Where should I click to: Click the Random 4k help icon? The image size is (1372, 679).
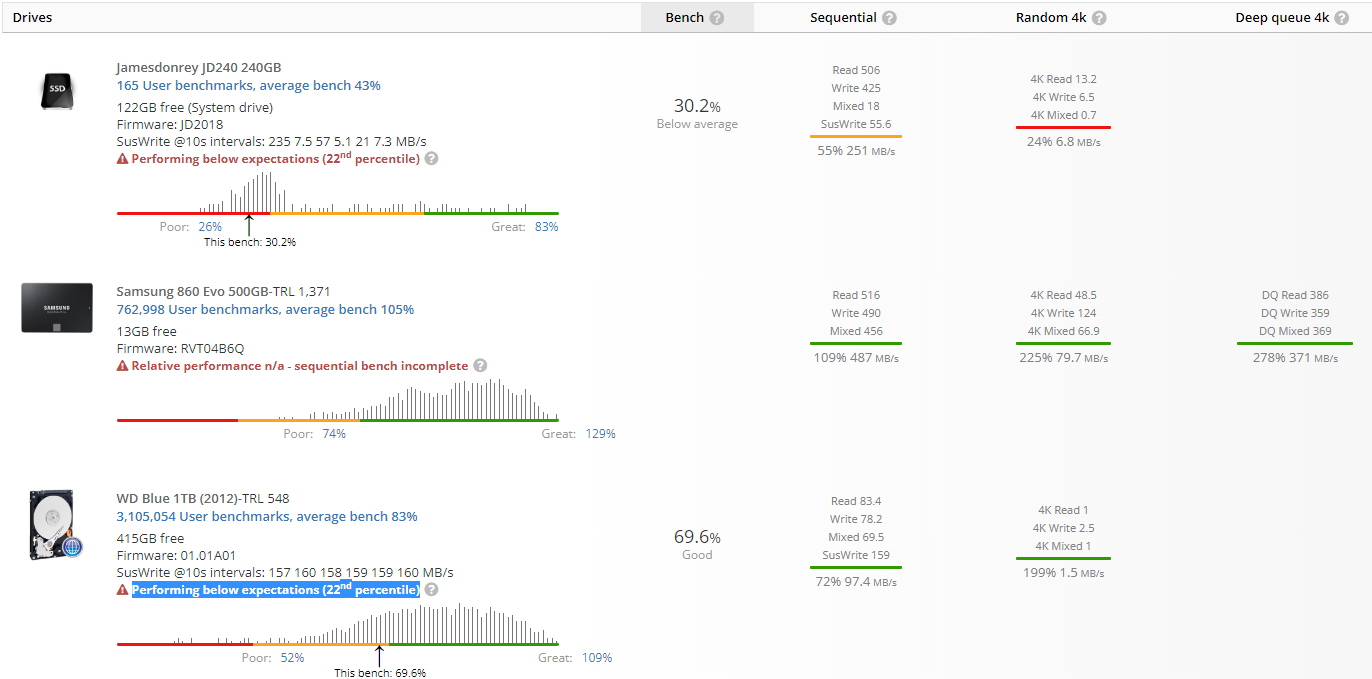[1099, 18]
